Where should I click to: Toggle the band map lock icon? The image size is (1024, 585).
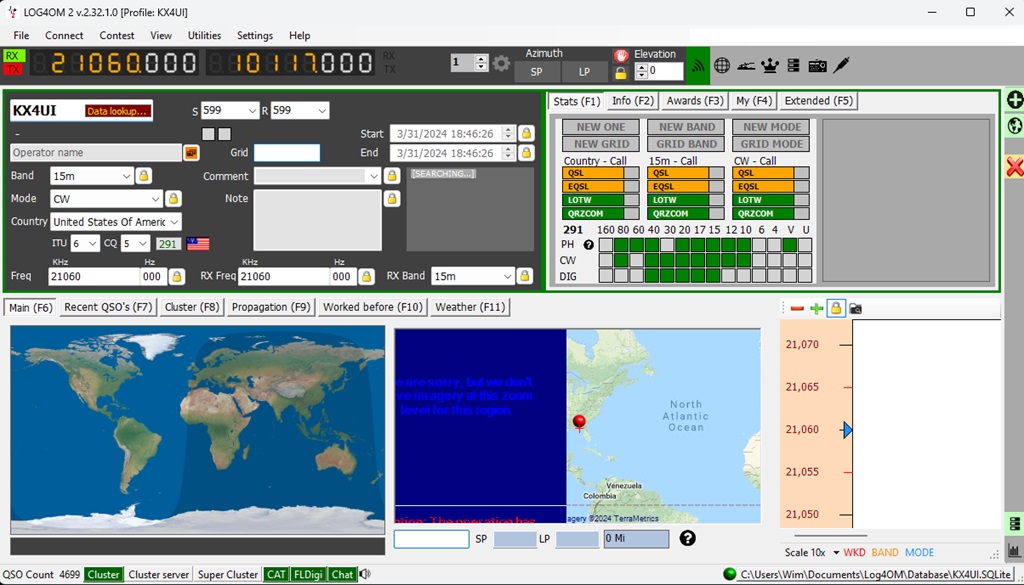[x=836, y=308]
